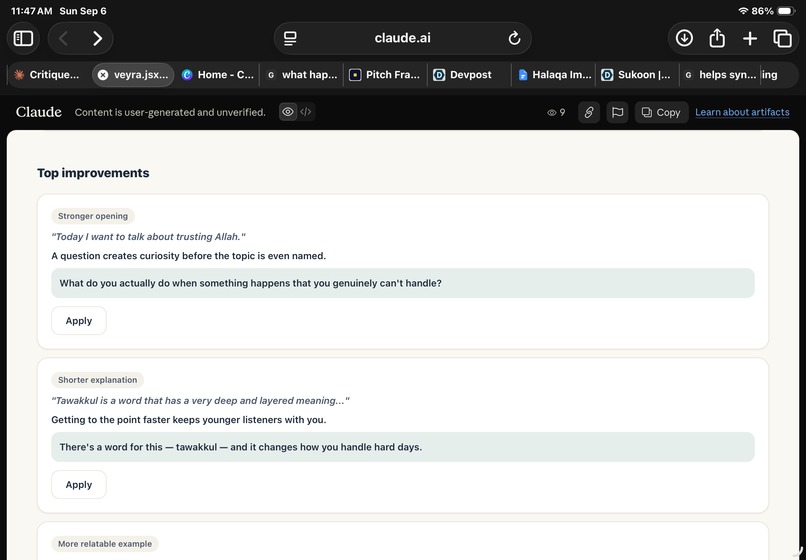Apply the Stronger opening suggestion

click(79, 321)
